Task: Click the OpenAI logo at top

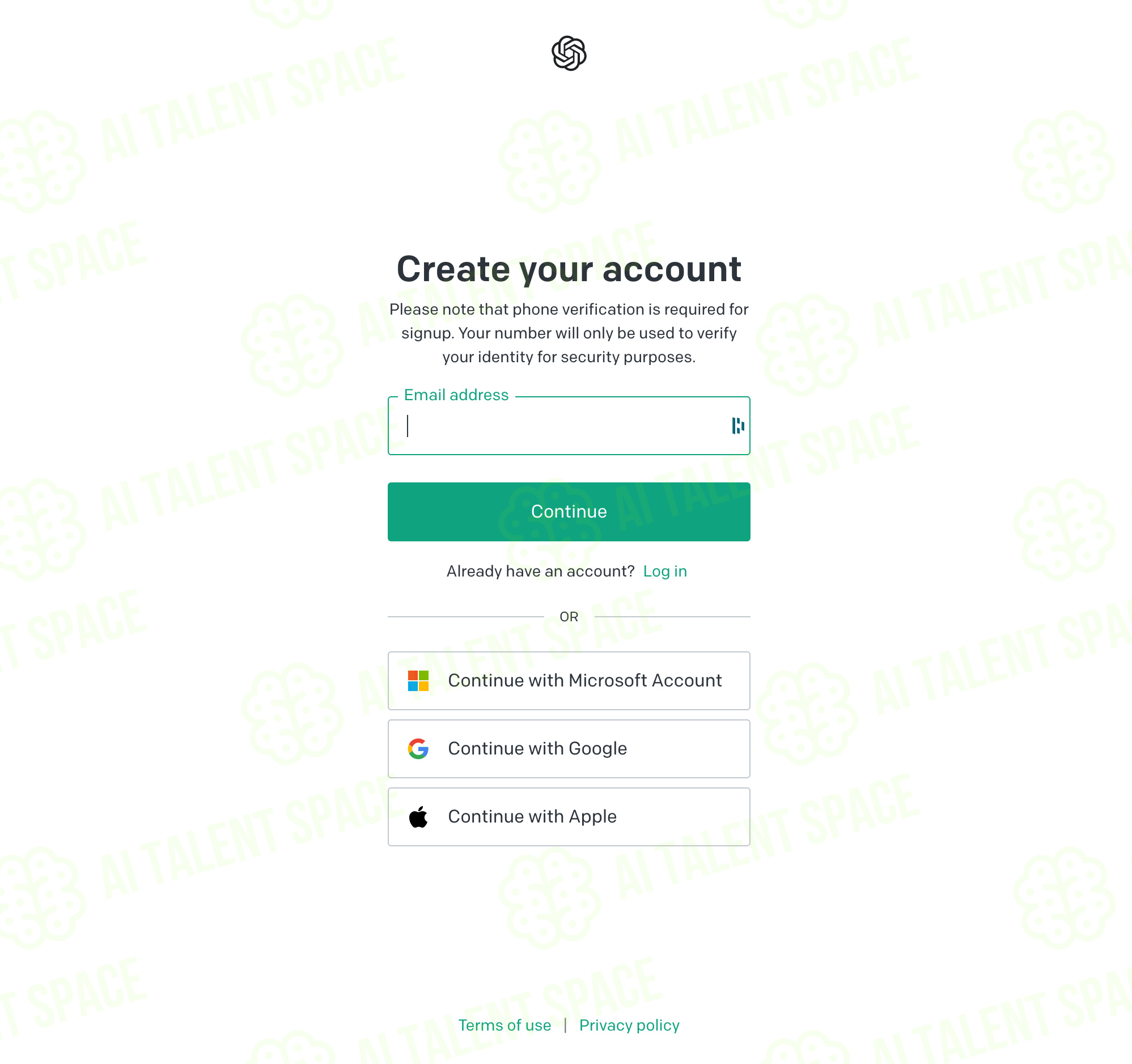Action: tap(569, 53)
